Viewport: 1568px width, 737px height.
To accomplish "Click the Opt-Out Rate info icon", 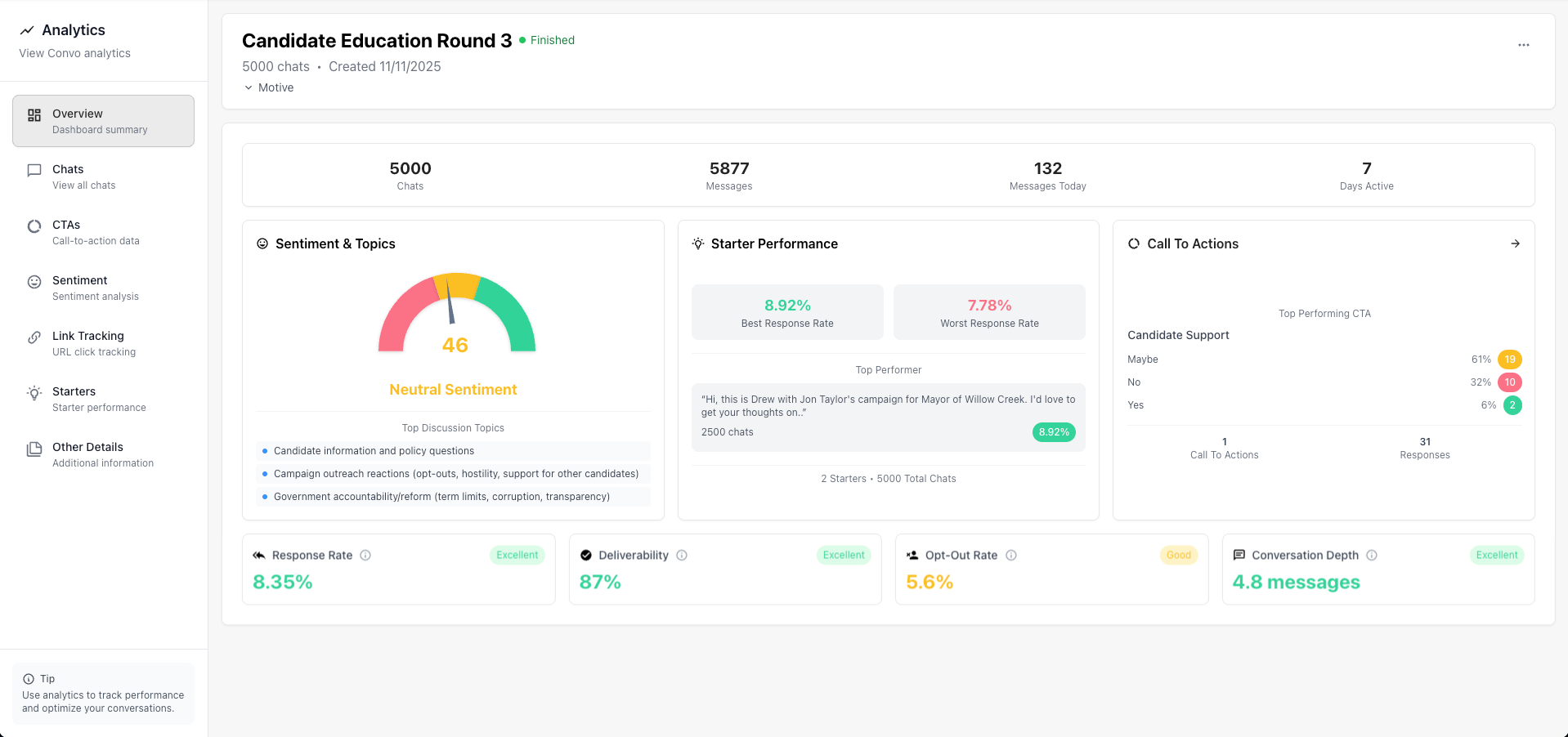I will pos(1011,556).
